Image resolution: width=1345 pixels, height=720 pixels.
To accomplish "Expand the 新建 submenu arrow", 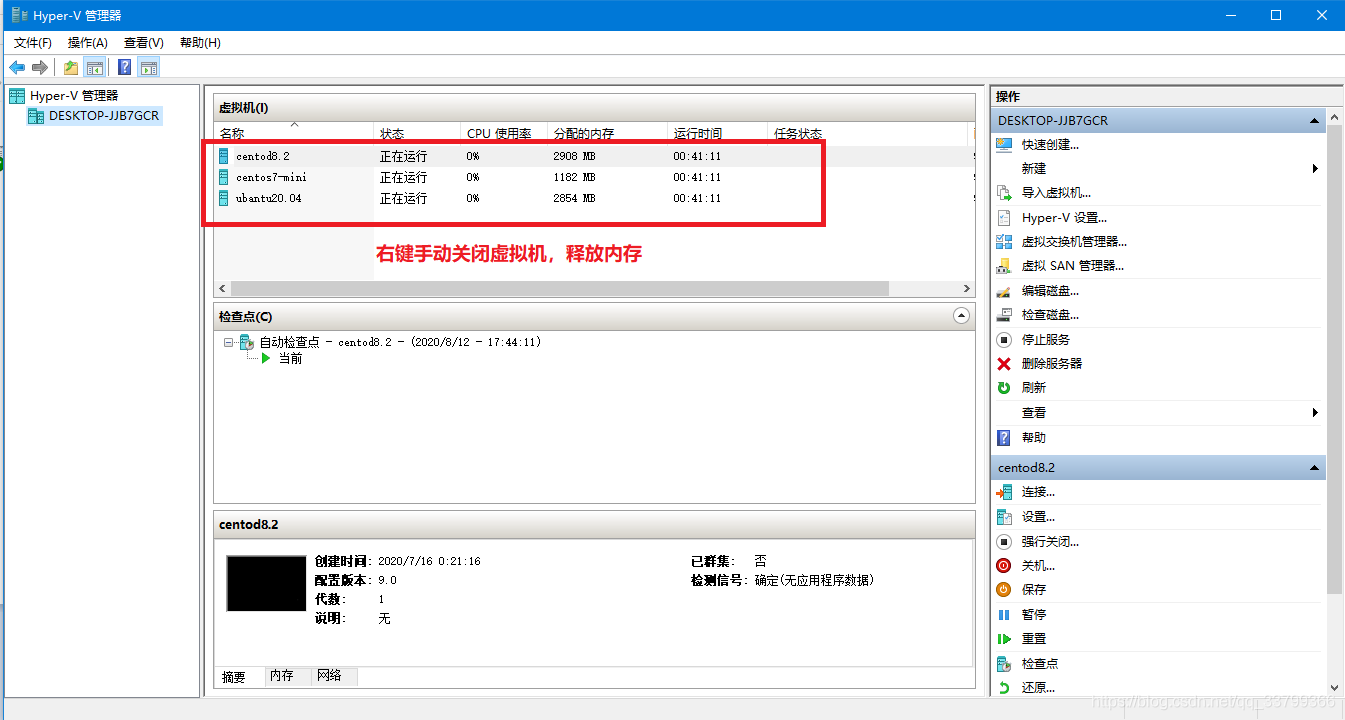I will 1315,169.
